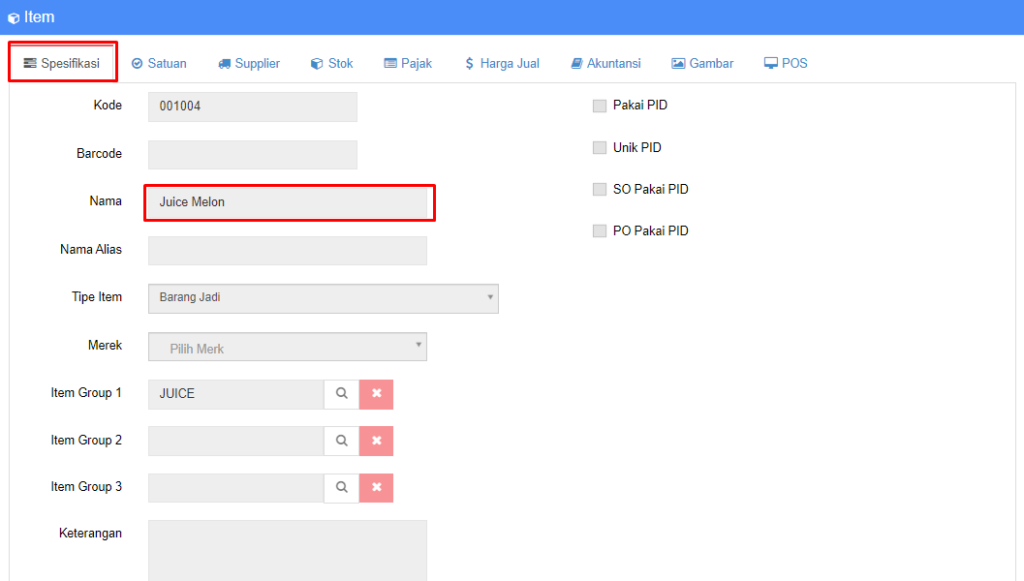The image size is (1024, 581).
Task: Expand the Tipe Item dropdown
Action: click(x=323, y=298)
